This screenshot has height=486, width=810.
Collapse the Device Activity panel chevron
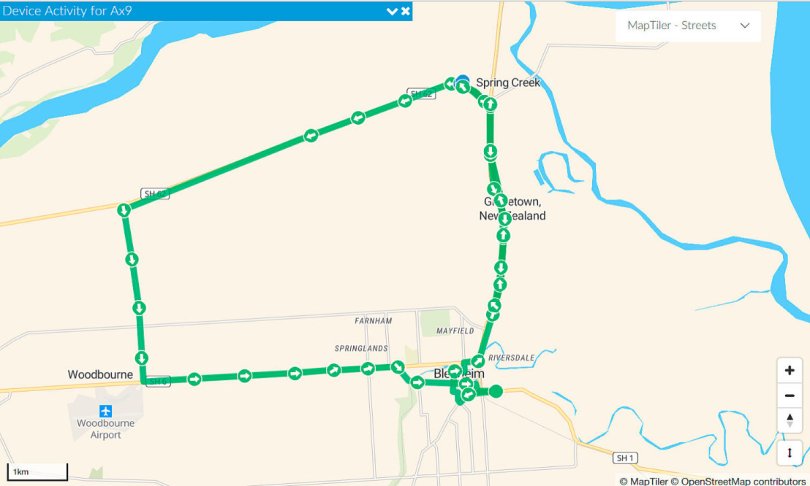tap(392, 11)
